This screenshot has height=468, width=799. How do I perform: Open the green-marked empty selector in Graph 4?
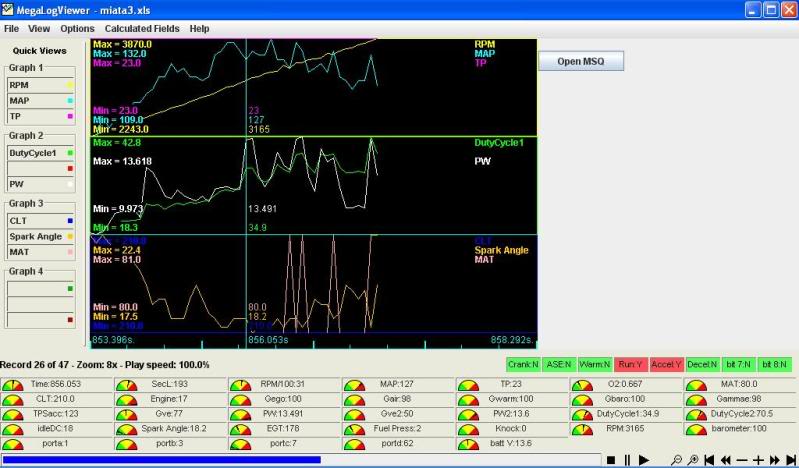[x=41, y=289]
